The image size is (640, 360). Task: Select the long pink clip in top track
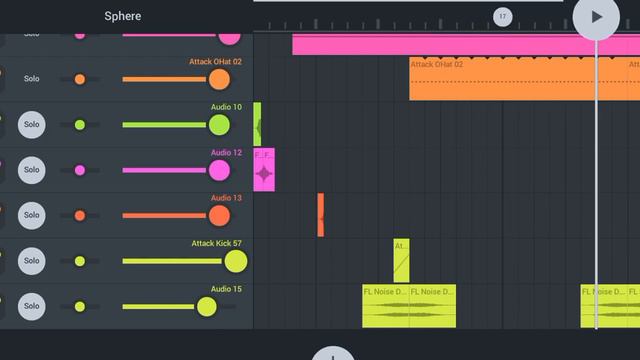coord(465,44)
